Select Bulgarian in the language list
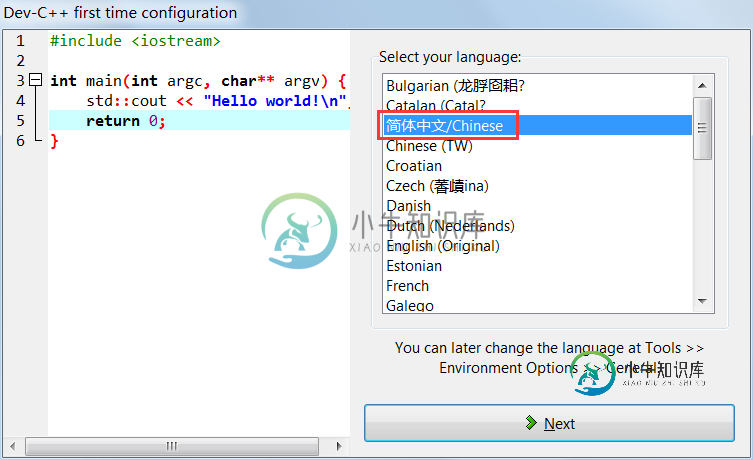753x460 pixels. click(537, 85)
